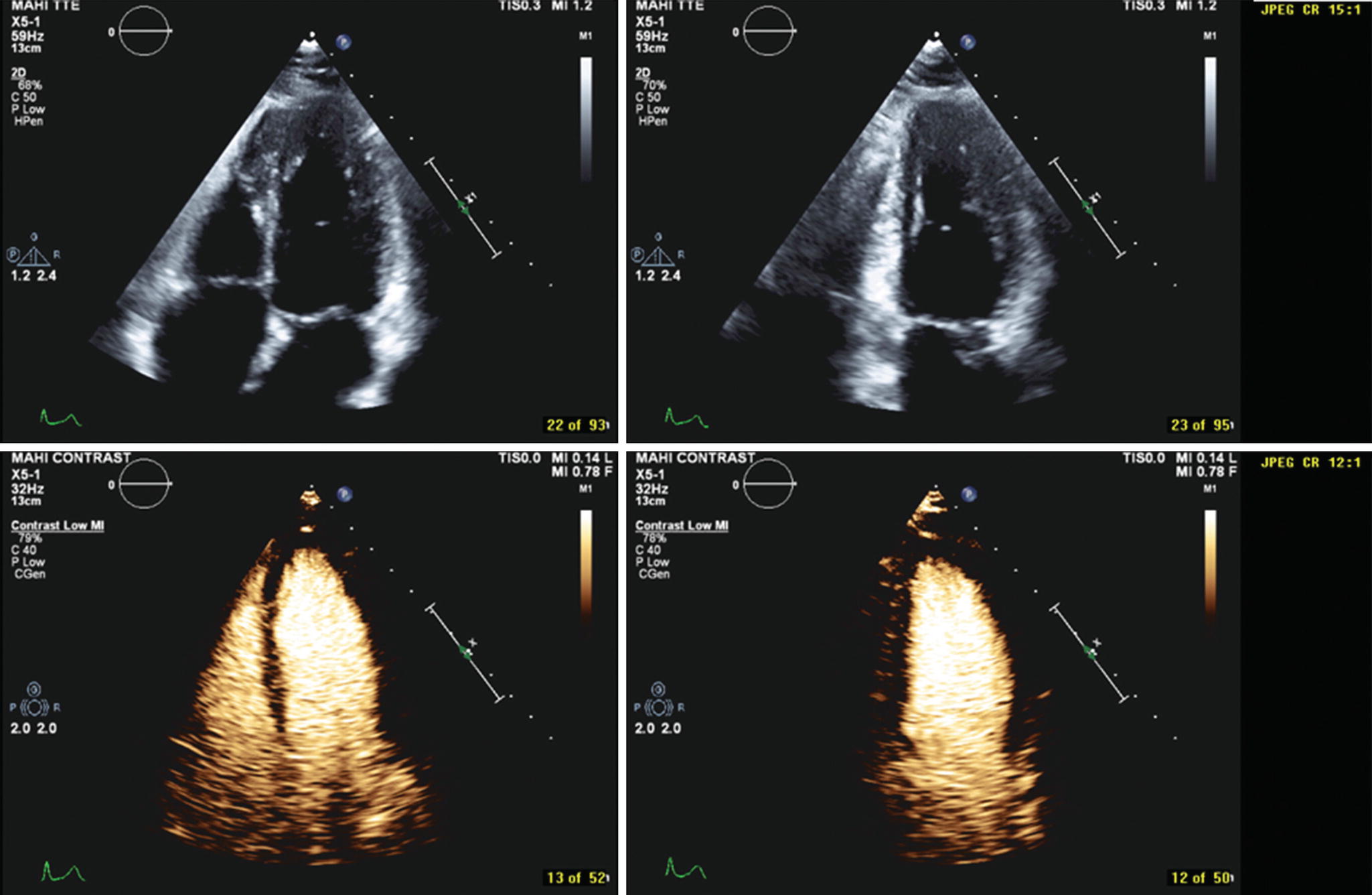Click the green focus marker on the depth caliper in the 22 of 93 panel

click(x=463, y=206)
